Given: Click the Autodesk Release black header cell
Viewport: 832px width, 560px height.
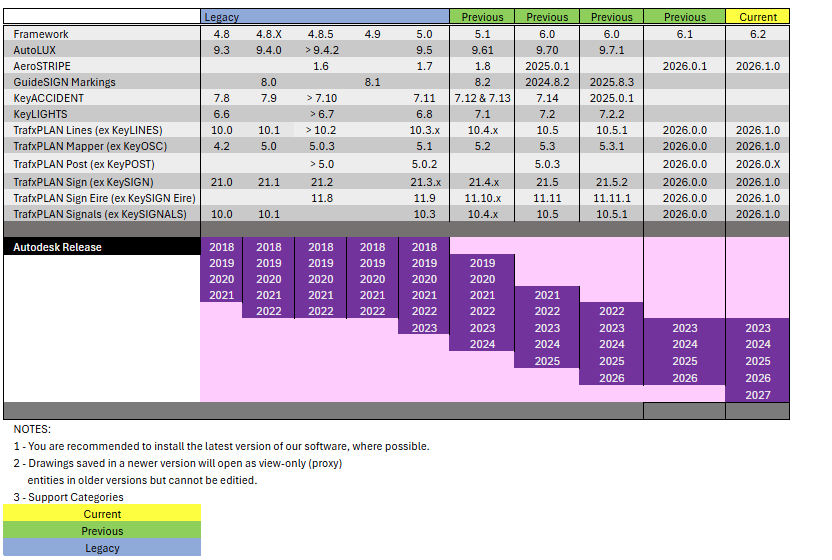Looking at the screenshot, I should [102, 247].
